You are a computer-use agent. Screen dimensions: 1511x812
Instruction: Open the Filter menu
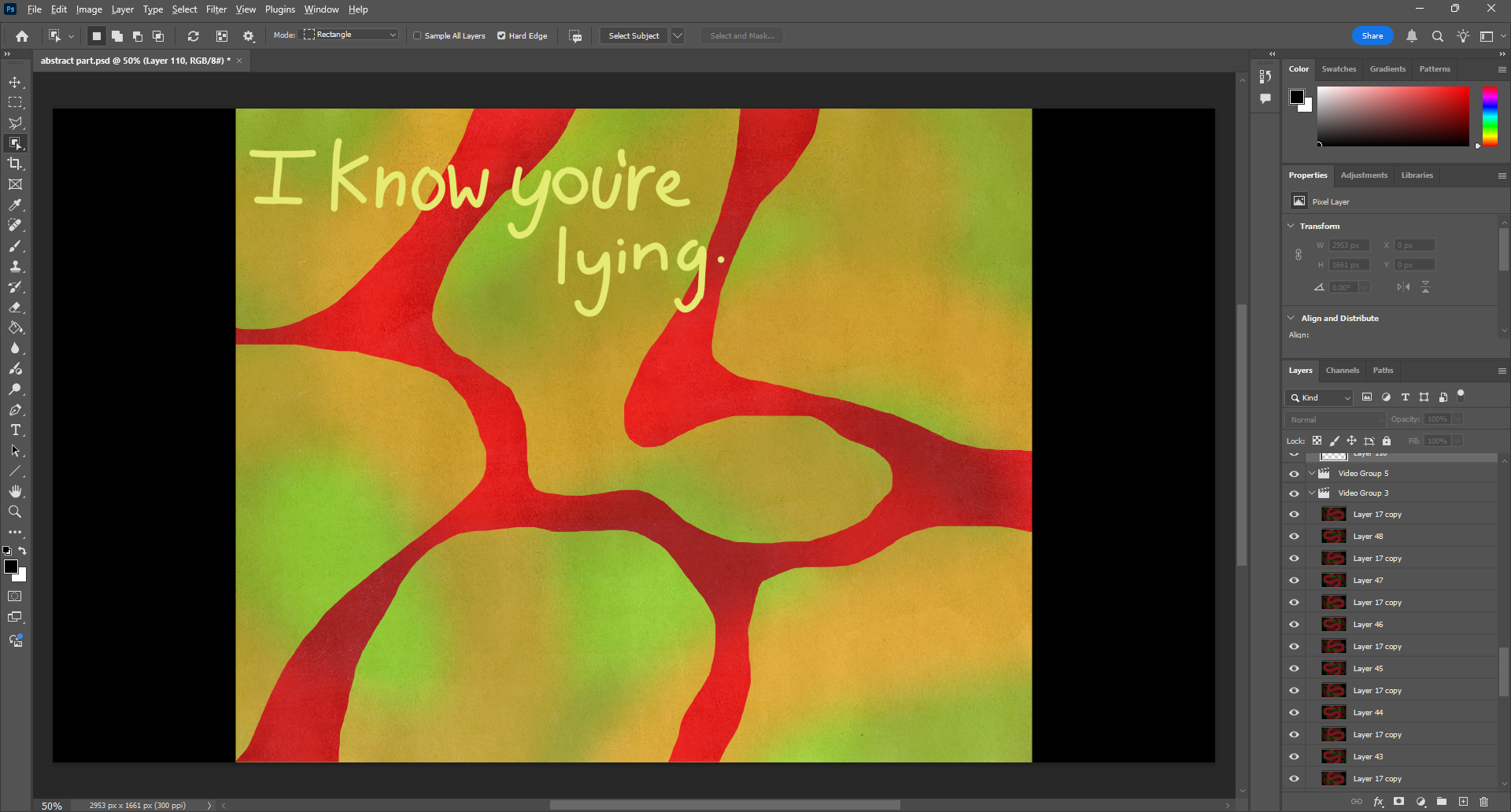tap(216, 9)
